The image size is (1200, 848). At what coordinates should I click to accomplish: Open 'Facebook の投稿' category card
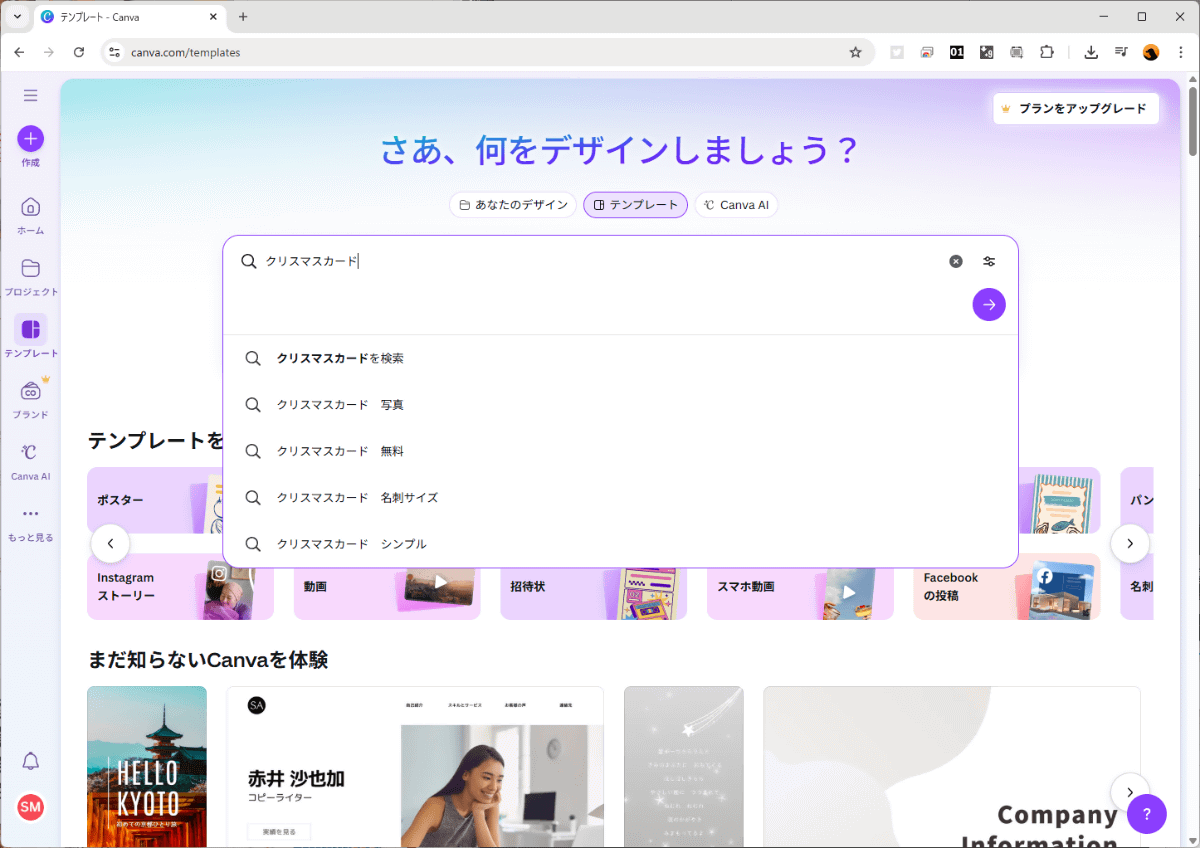click(x=1007, y=586)
